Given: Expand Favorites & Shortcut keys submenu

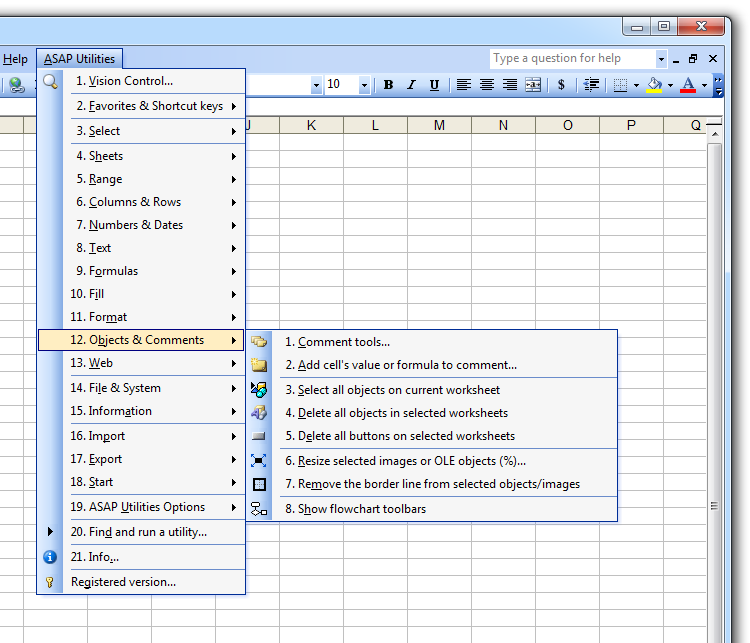Looking at the screenshot, I should pos(142,106).
